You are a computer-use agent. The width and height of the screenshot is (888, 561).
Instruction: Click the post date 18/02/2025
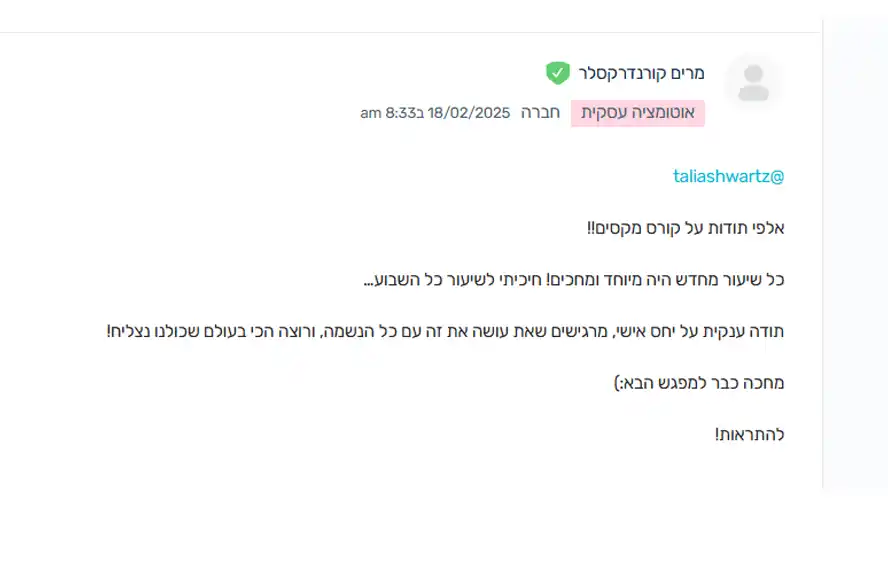(x=469, y=113)
